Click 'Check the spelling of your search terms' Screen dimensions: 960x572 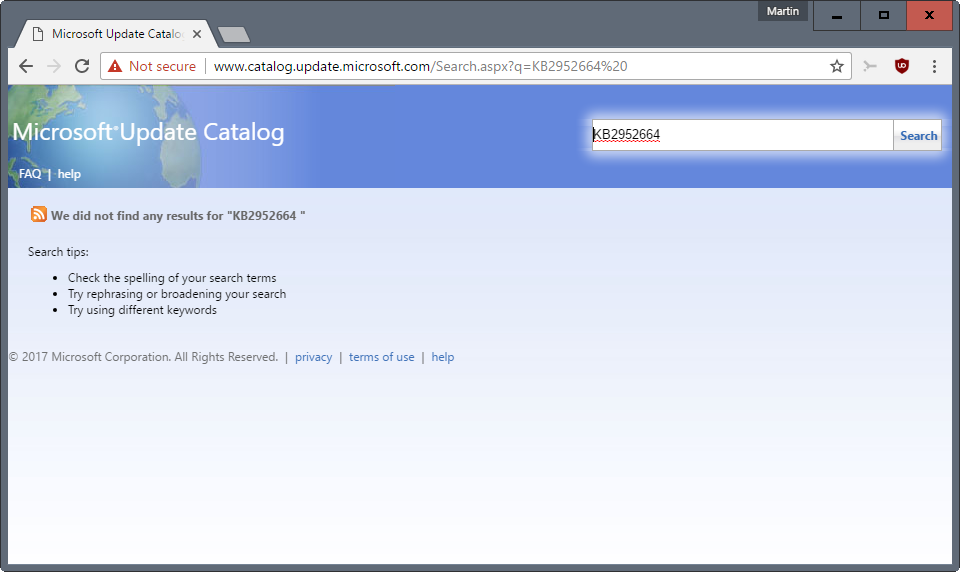point(172,278)
